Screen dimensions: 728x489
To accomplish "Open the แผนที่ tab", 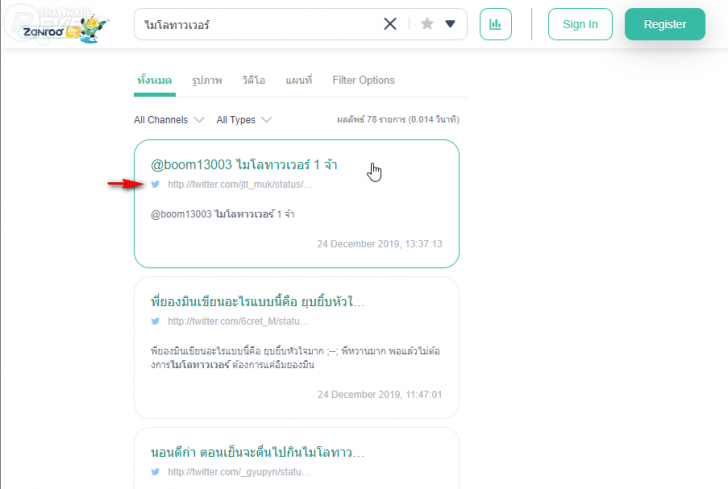I will coord(299,80).
